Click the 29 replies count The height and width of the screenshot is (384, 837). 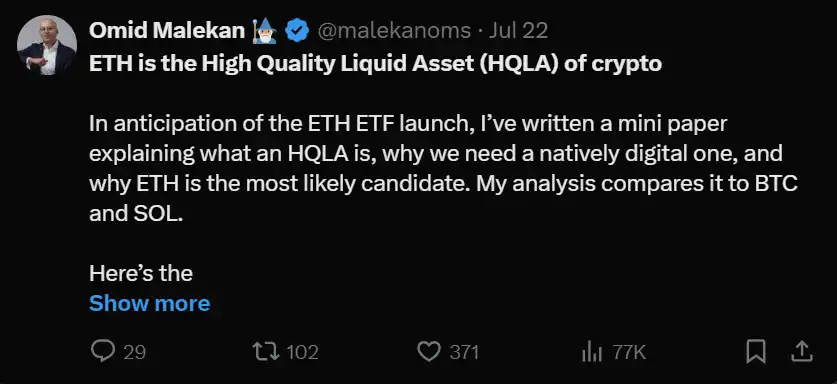[135, 352]
